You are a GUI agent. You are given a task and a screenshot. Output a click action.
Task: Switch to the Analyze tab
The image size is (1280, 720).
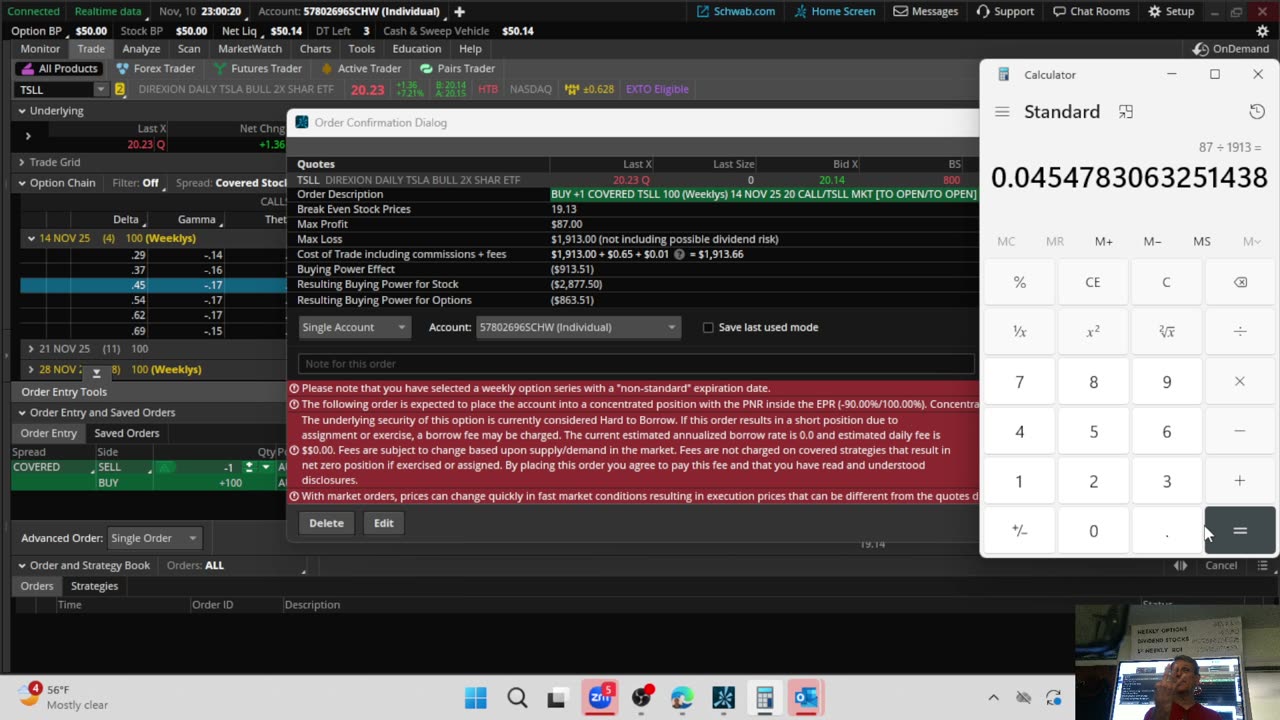141,48
